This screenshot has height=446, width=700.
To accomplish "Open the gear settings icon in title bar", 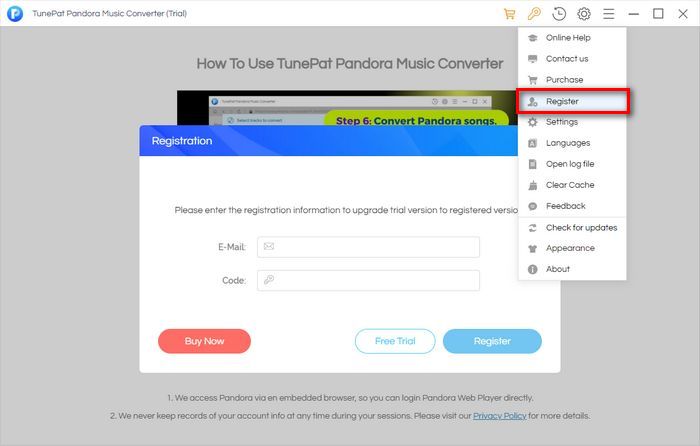I will point(584,14).
